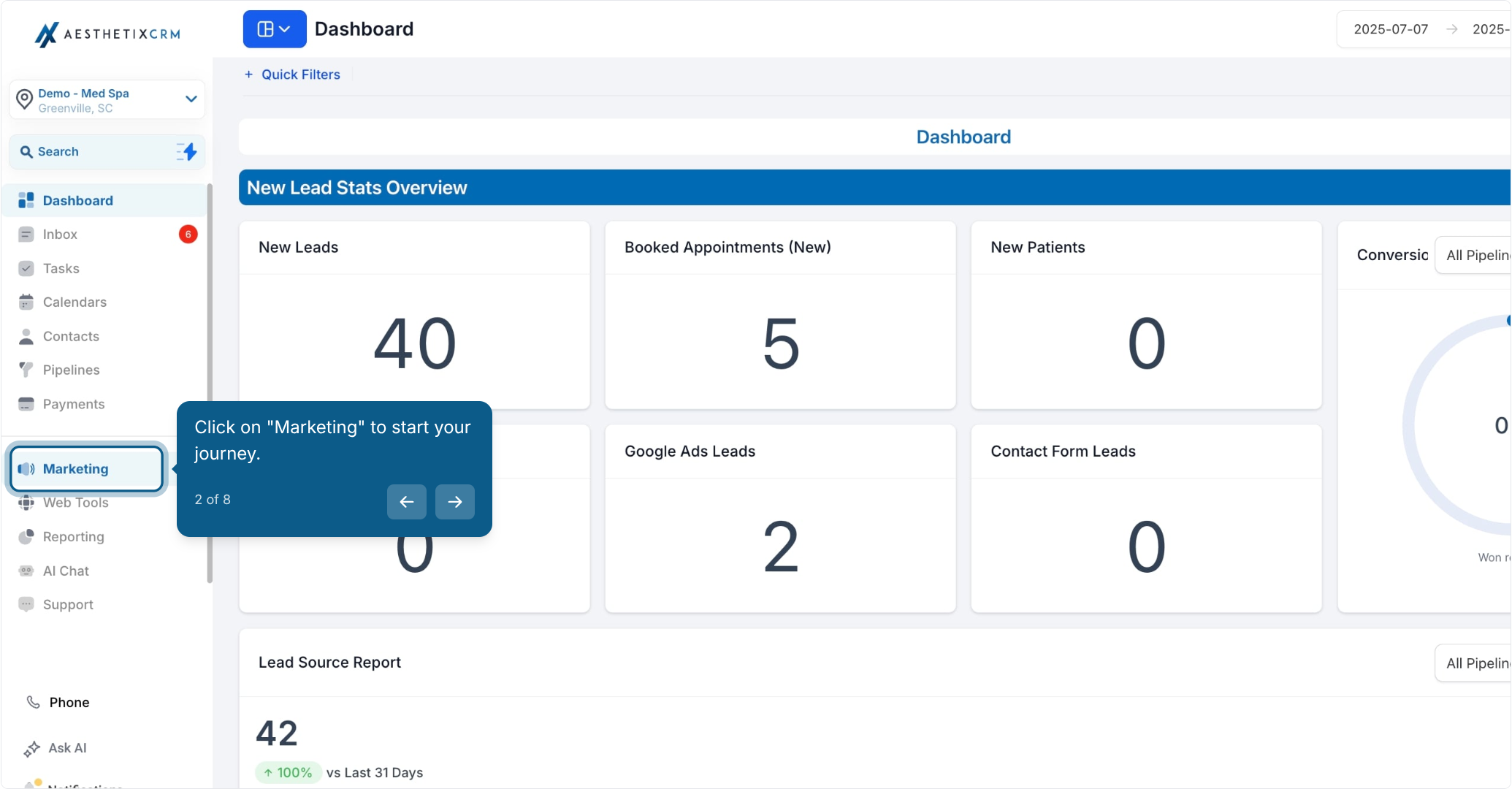Image resolution: width=1512 pixels, height=789 pixels.
Task: Click the Phone handset icon
Action: (33, 702)
